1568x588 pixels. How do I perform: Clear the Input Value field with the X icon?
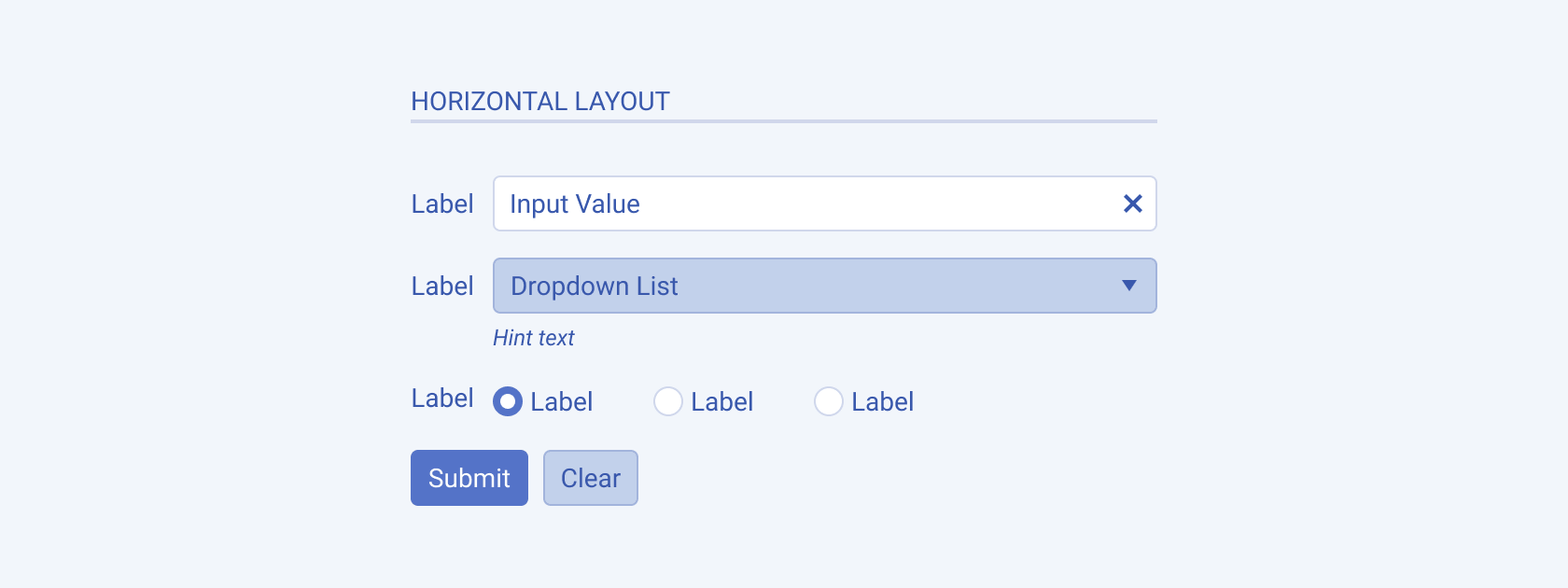click(1132, 203)
